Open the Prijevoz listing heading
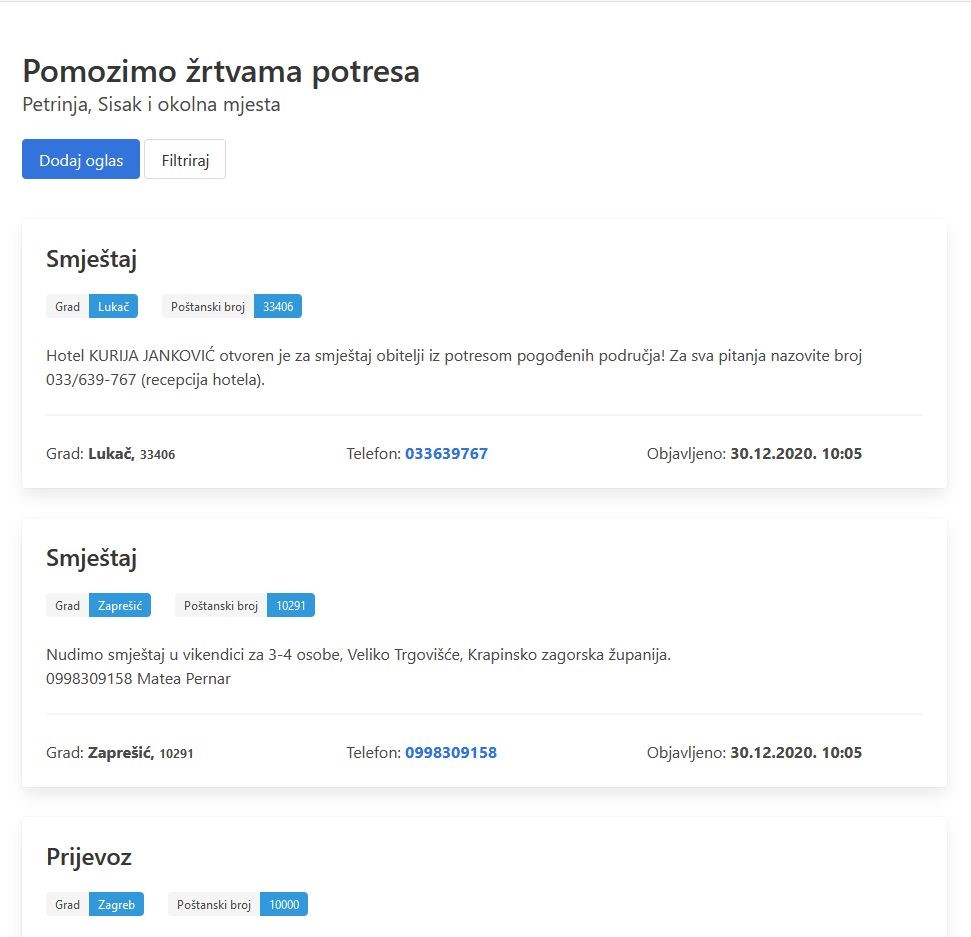This screenshot has width=971, height=937. tap(89, 857)
